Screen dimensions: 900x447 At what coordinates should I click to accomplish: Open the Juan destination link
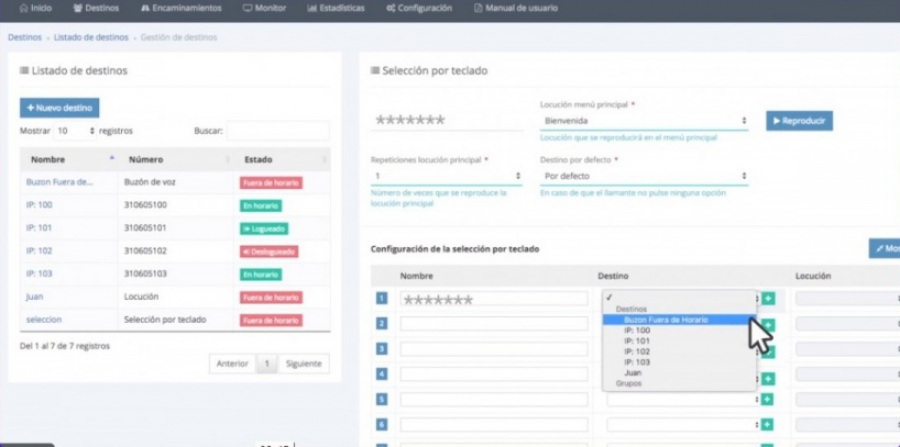pos(34,297)
